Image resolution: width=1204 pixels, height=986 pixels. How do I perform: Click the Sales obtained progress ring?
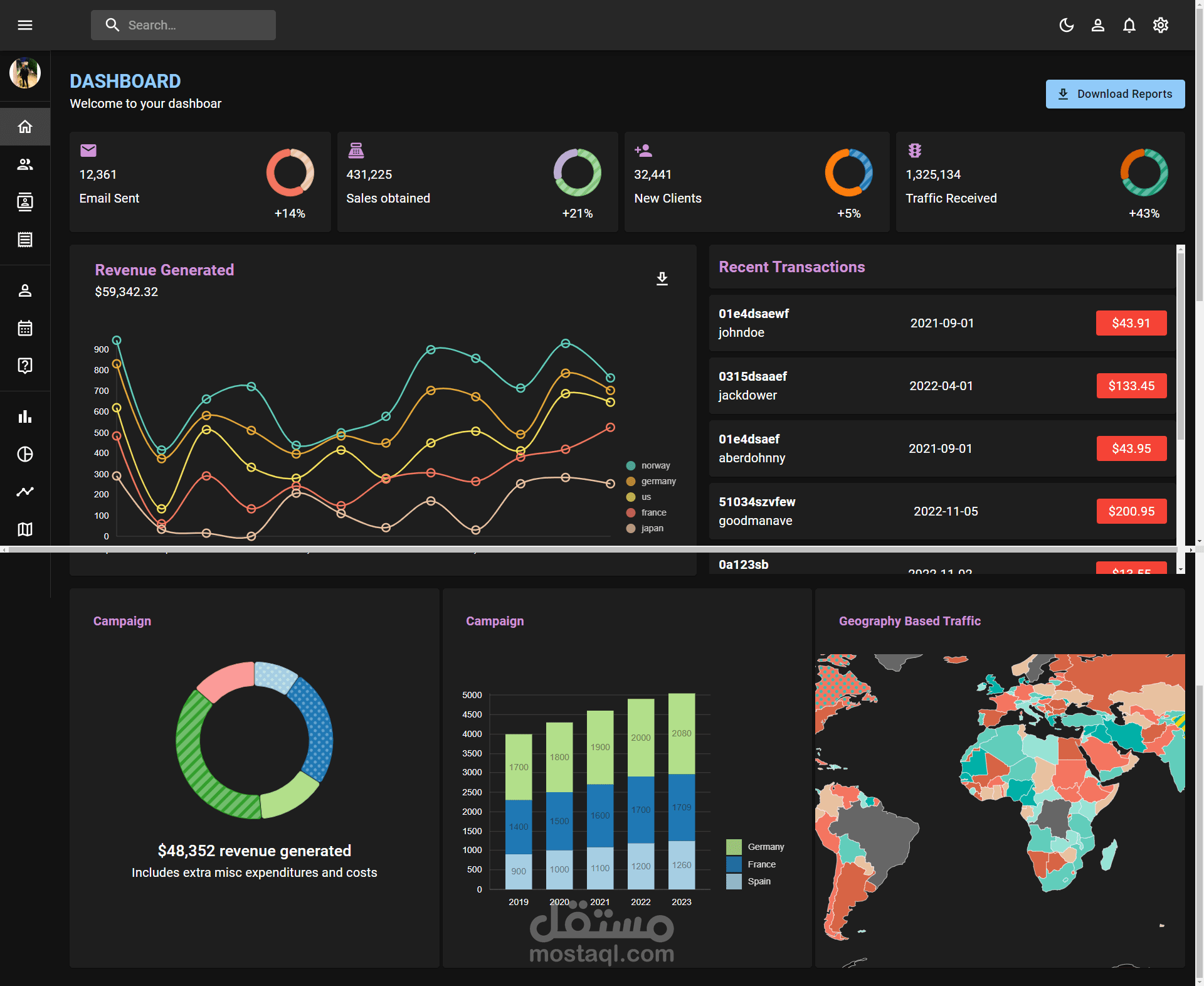coord(578,172)
